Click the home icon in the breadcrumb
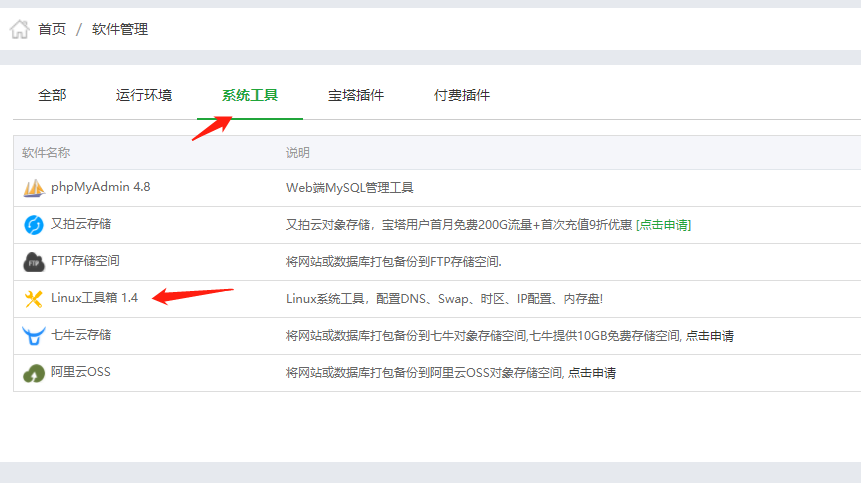 pos(19,29)
